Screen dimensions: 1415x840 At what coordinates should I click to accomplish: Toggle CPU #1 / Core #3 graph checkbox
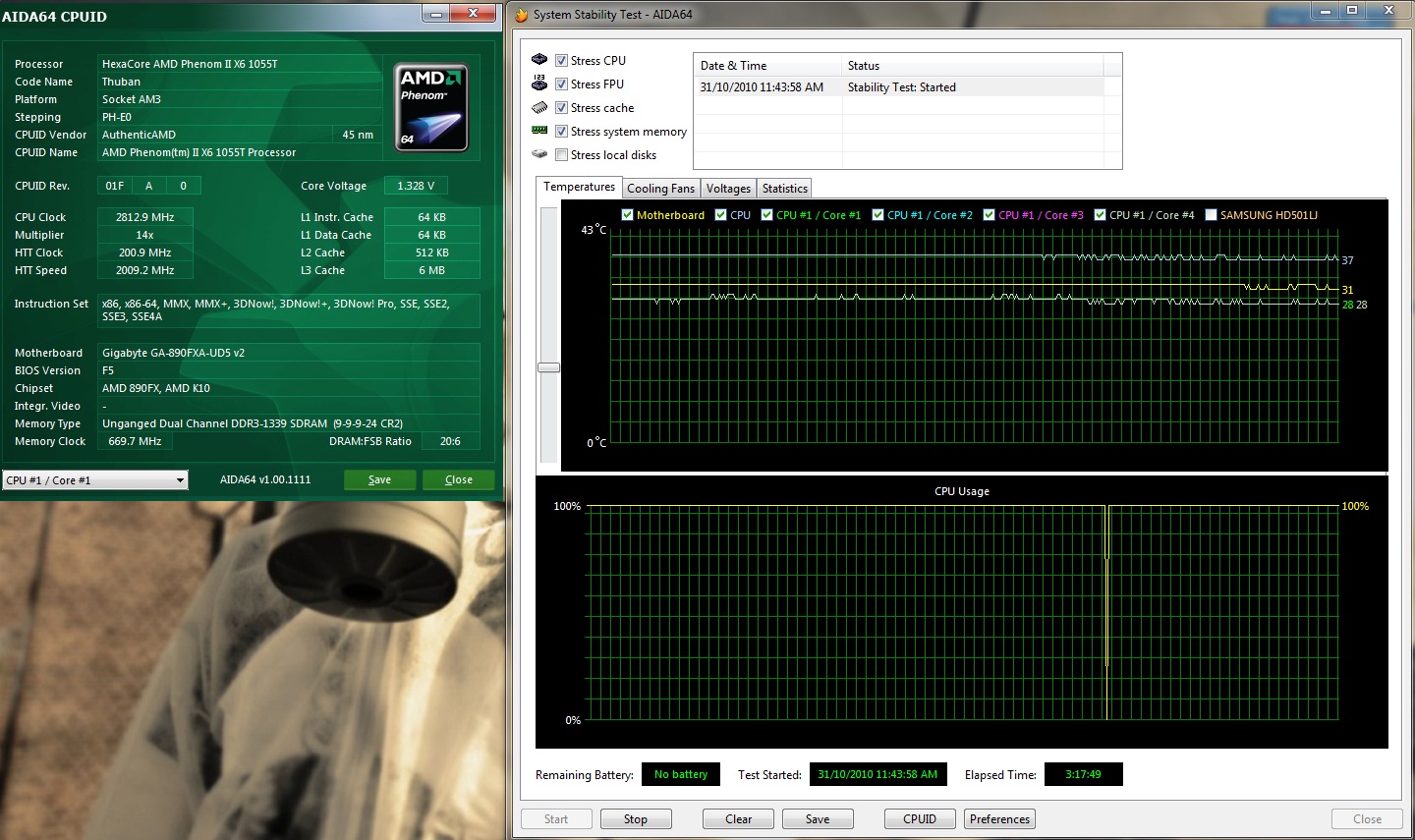(x=990, y=215)
